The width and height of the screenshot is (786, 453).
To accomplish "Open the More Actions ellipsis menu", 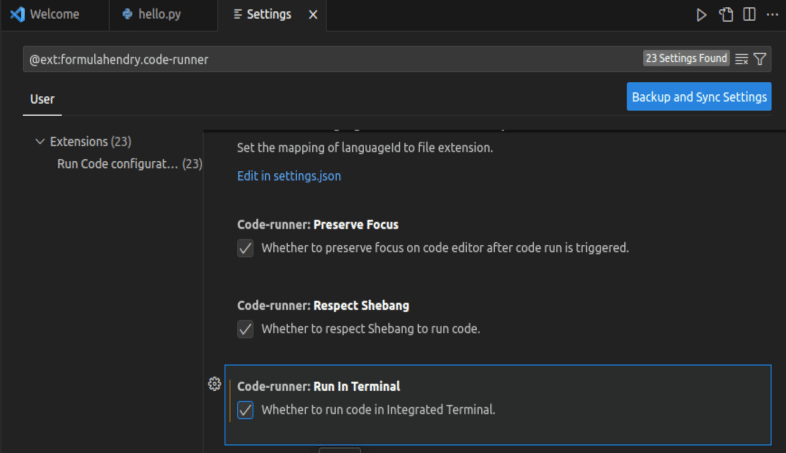I will pos(771,15).
